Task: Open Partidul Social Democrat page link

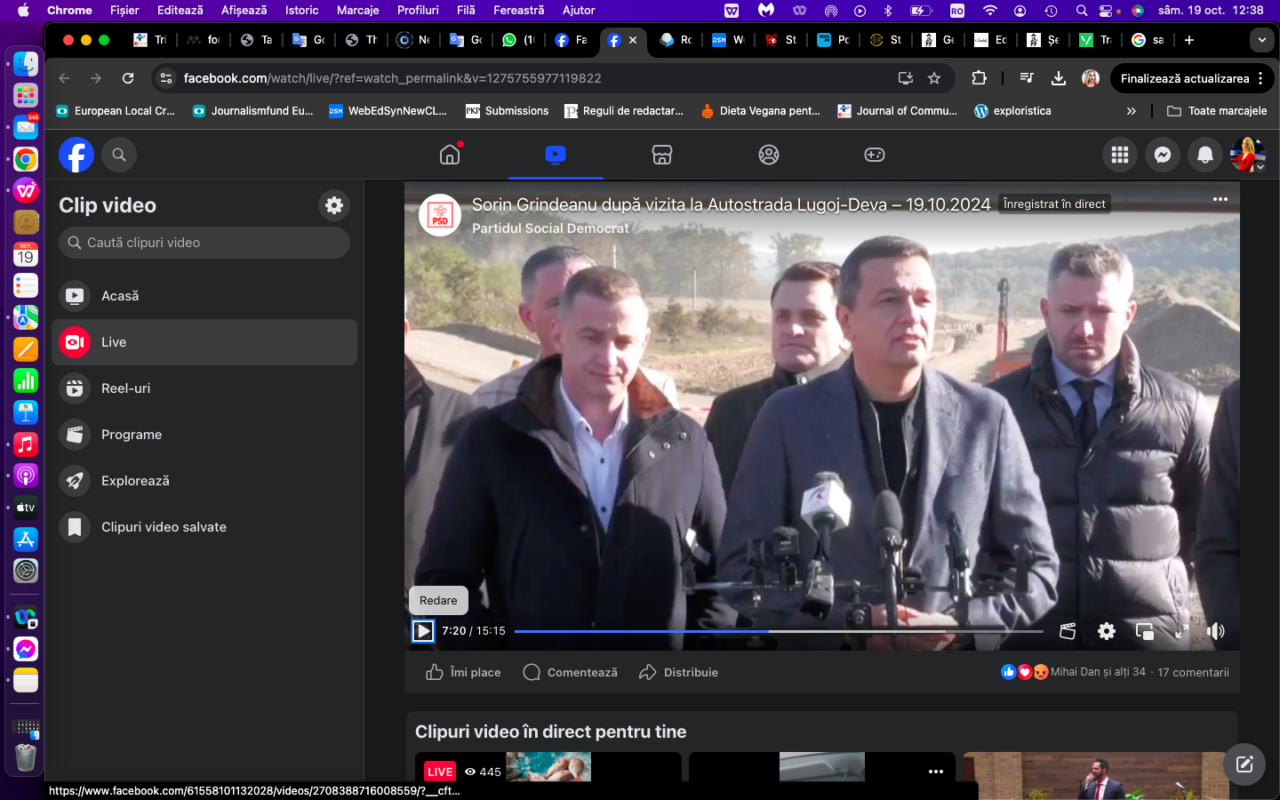Action: point(551,228)
